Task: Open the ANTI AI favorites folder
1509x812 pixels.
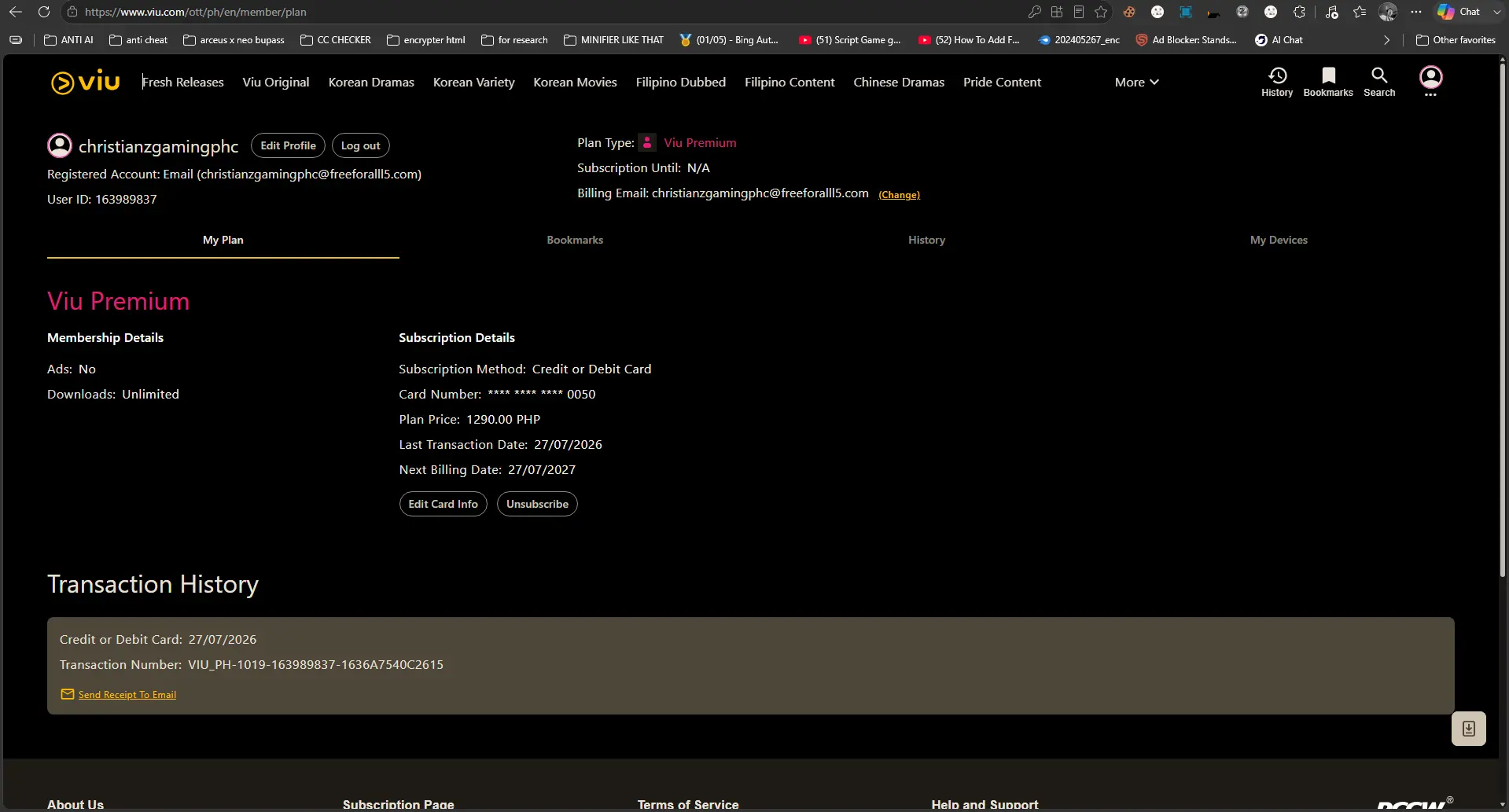Action: 68,40
